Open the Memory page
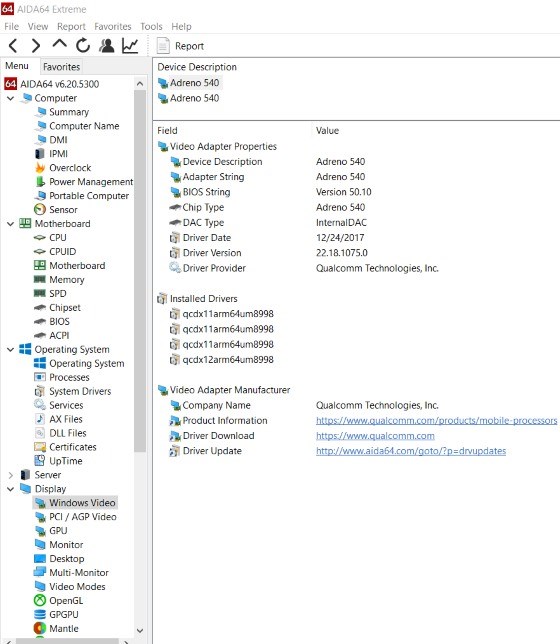The height and width of the screenshot is (644, 560). (x=59, y=280)
